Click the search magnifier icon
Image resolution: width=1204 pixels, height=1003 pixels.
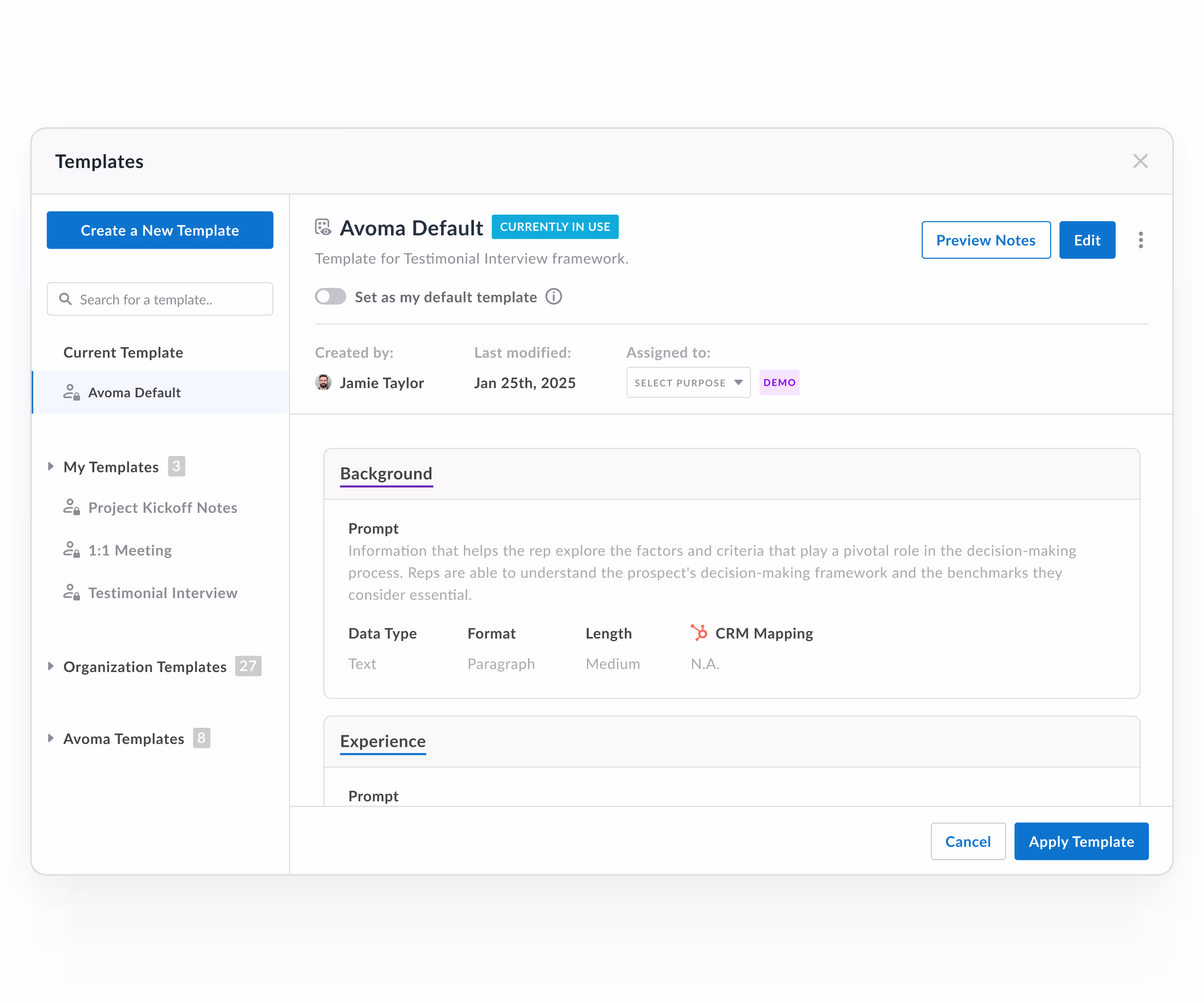(66, 299)
